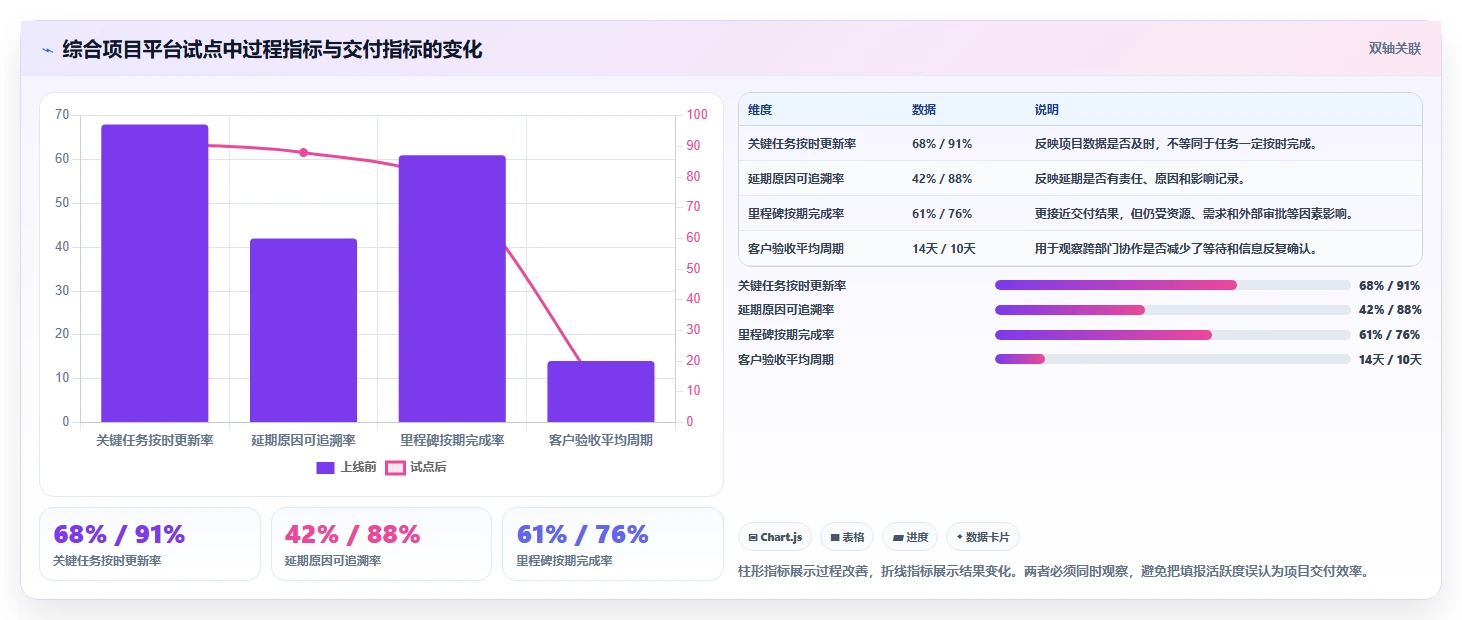Click the 里程碑按期完成率 label under the chart
This screenshot has width=1462, height=620.
(452, 440)
